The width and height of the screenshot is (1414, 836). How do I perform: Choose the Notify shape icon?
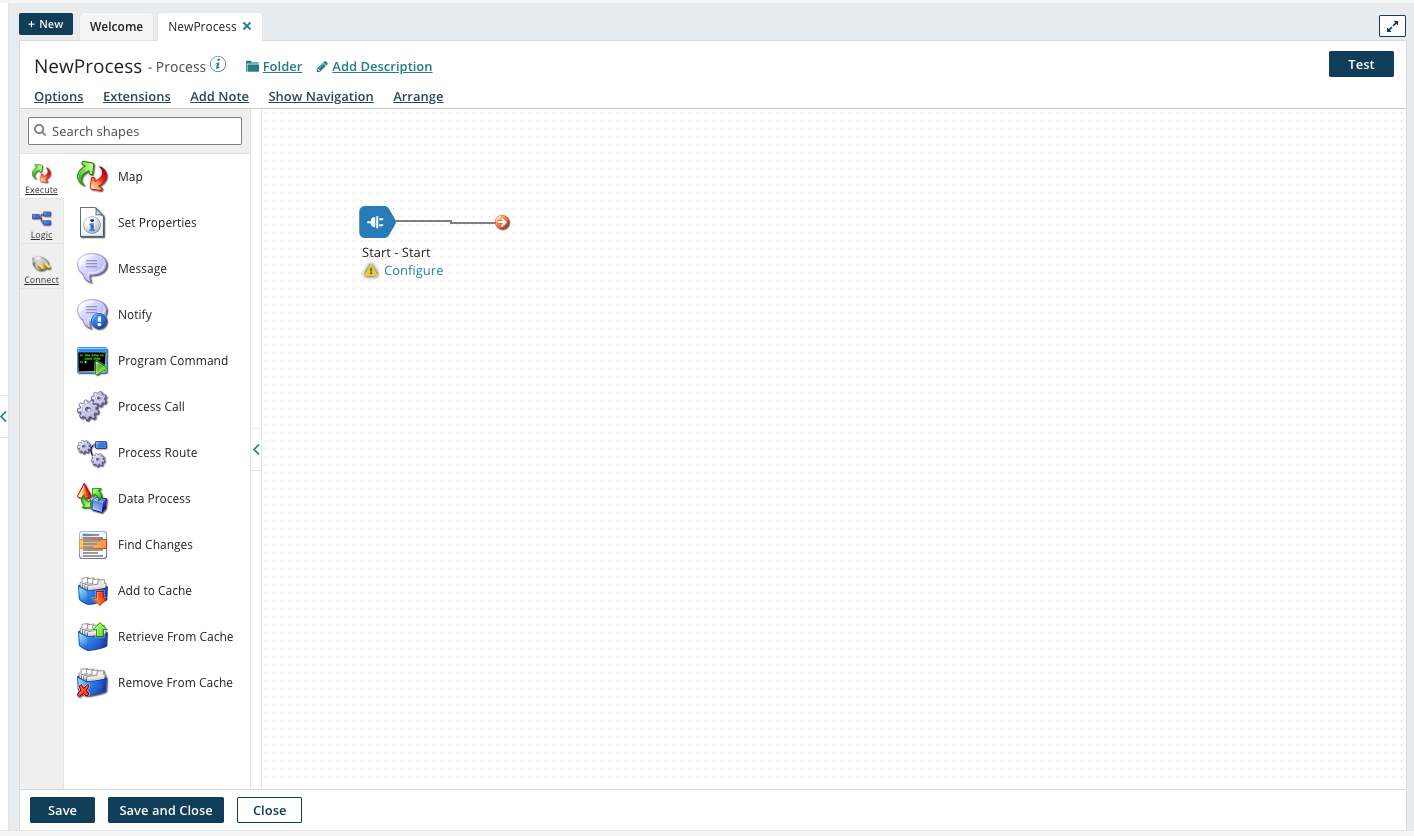[92, 315]
